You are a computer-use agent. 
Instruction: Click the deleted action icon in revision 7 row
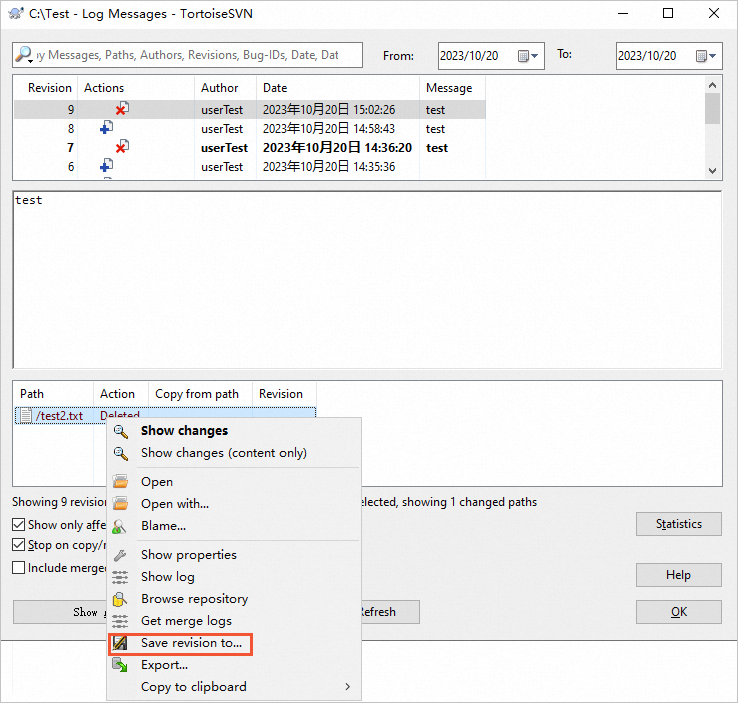point(122,146)
